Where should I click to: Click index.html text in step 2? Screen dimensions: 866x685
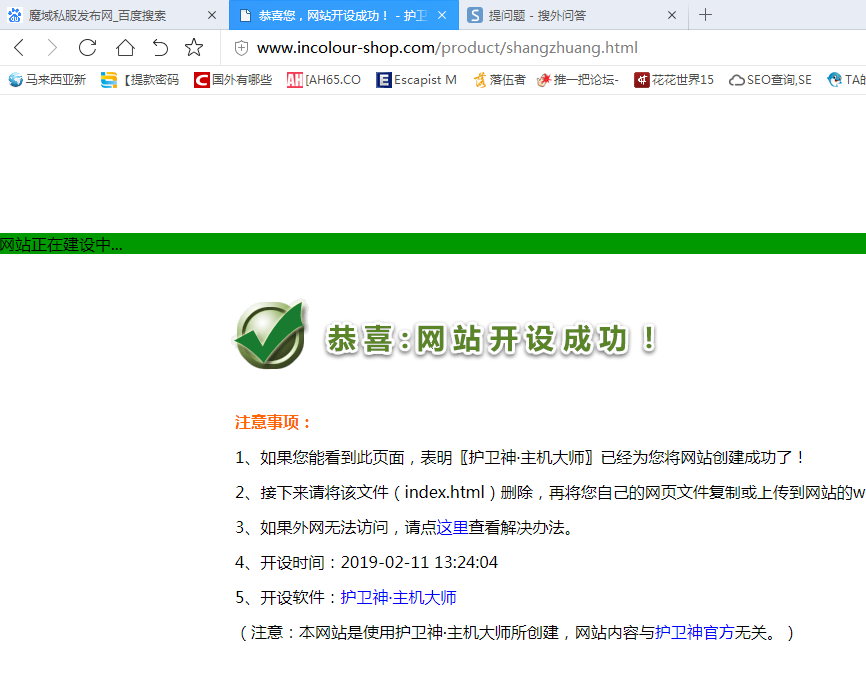pos(445,492)
